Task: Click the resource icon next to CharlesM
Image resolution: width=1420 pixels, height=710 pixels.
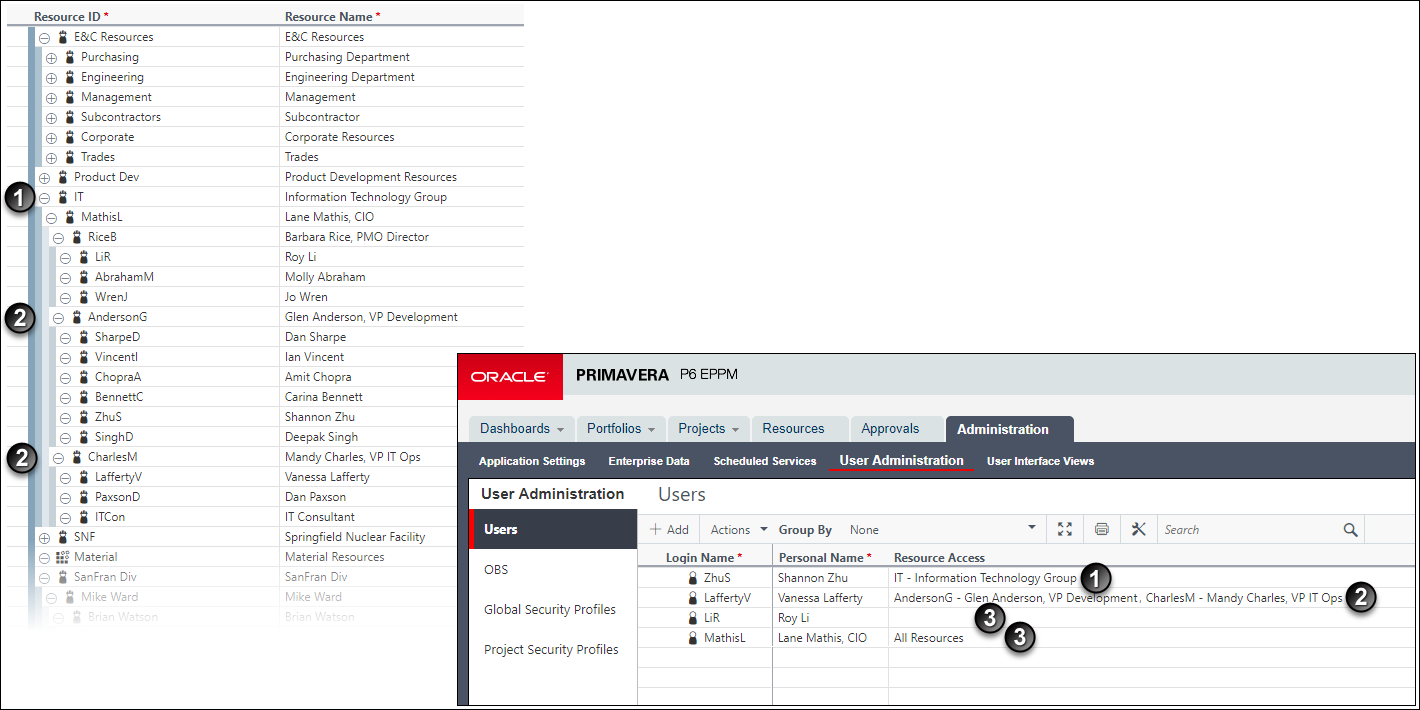Action: pos(77,457)
